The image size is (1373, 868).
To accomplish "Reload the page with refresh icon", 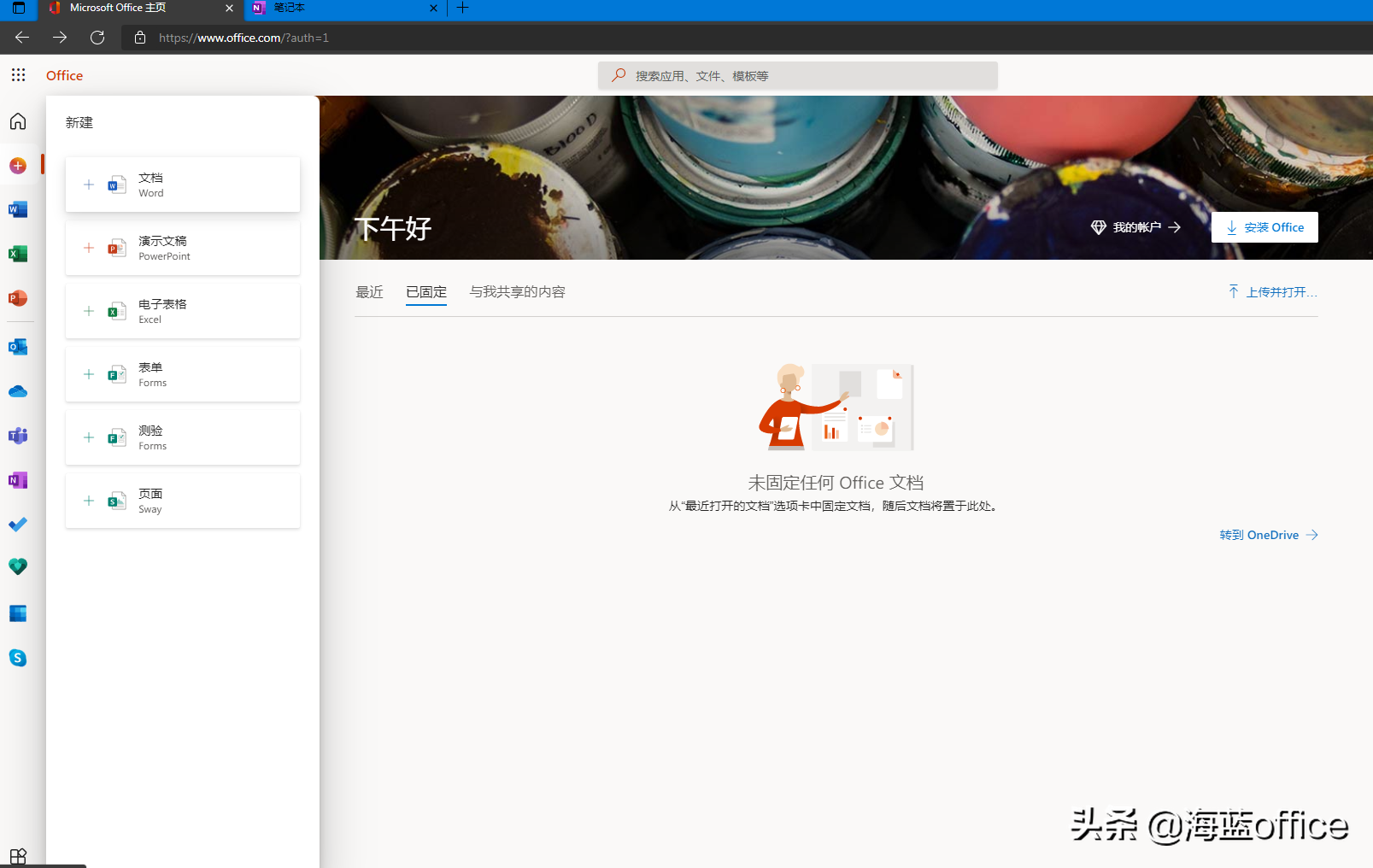I will click(x=97, y=38).
